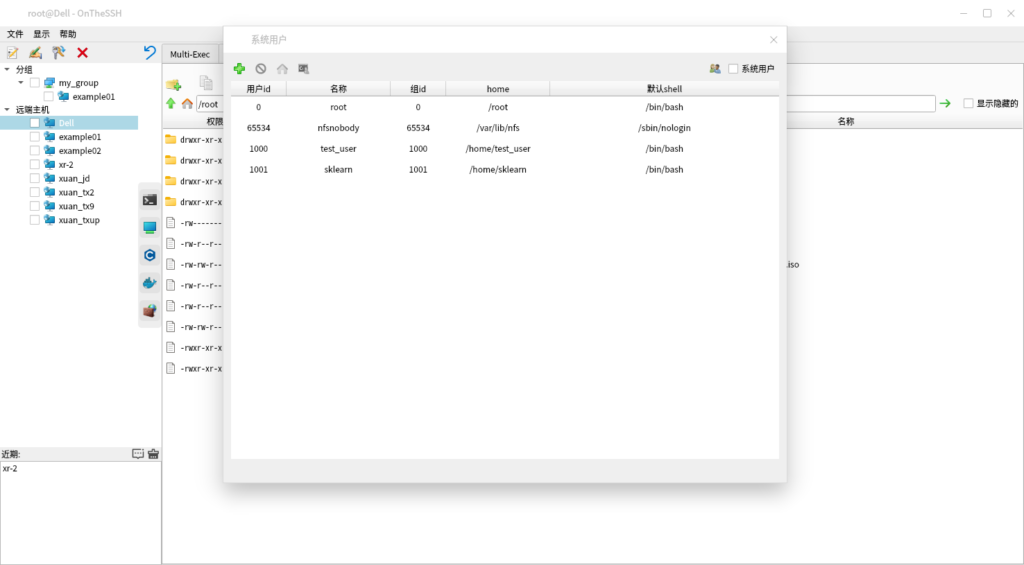This screenshot has width=1024, height=565.
Task: Collapse the my_group tree node
Action: [x=21, y=83]
